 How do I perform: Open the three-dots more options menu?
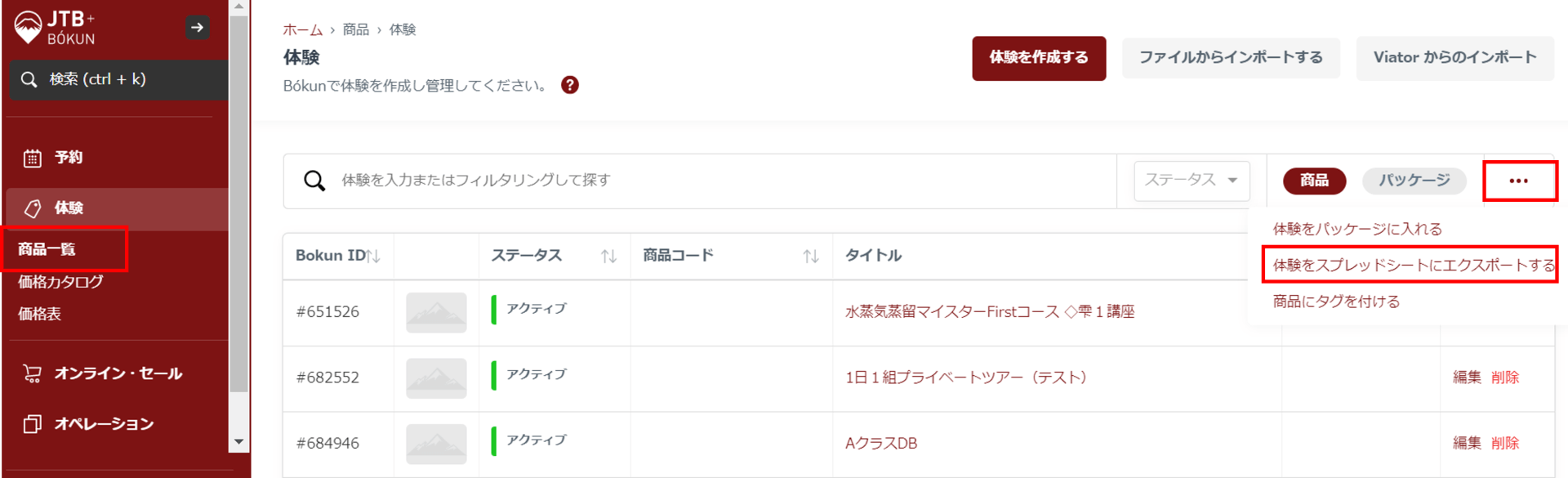[1518, 181]
